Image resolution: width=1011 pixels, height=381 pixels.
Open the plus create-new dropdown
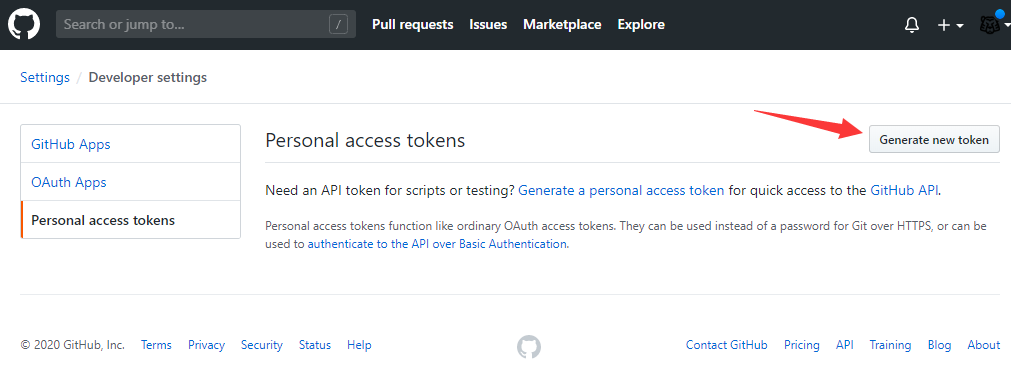click(x=950, y=25)
